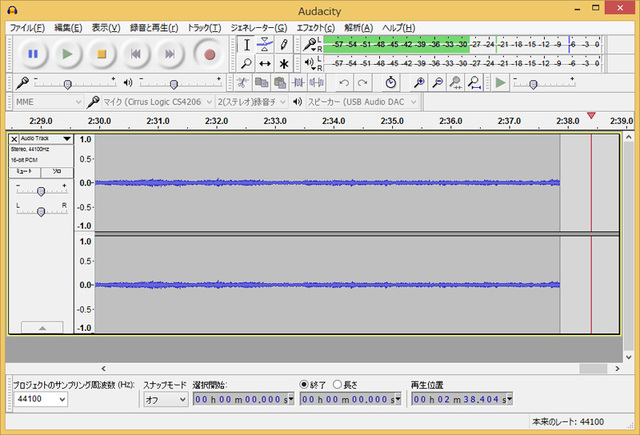
Task: Click the red Record button
Action: click(x=210, y=54)
